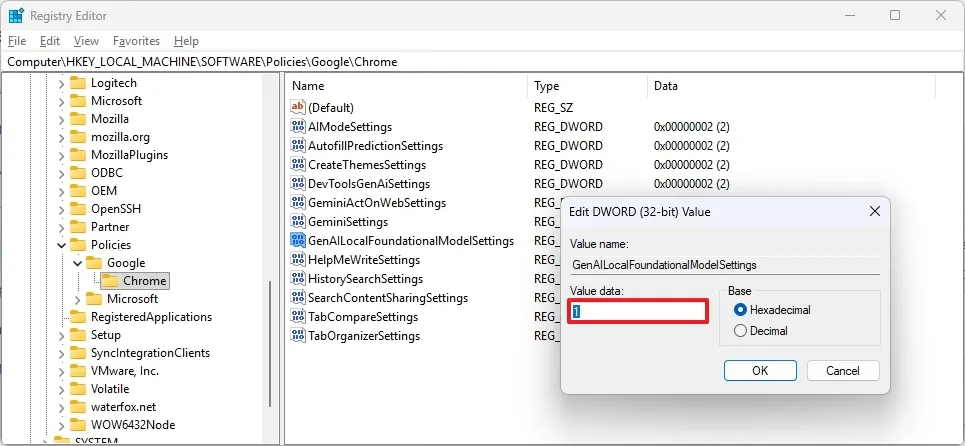This screenshot has height=446, width=965.
Task: Expand the Logitech key
Action: point(61,83)
